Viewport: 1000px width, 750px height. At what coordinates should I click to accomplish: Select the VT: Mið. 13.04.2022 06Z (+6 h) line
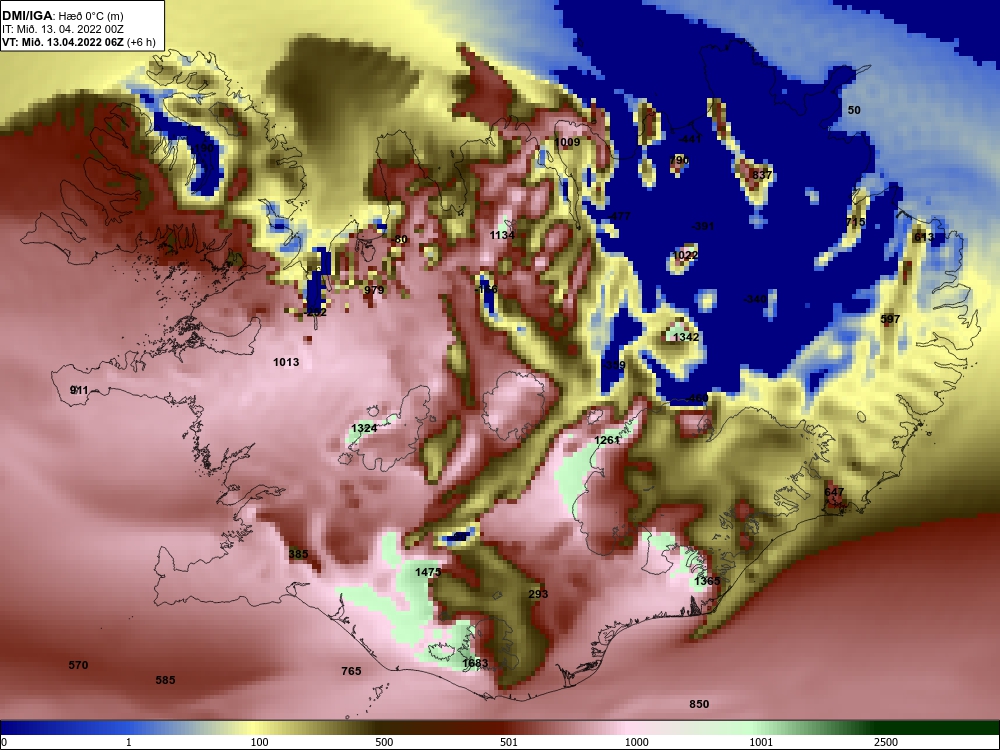(x=78, y=42)
